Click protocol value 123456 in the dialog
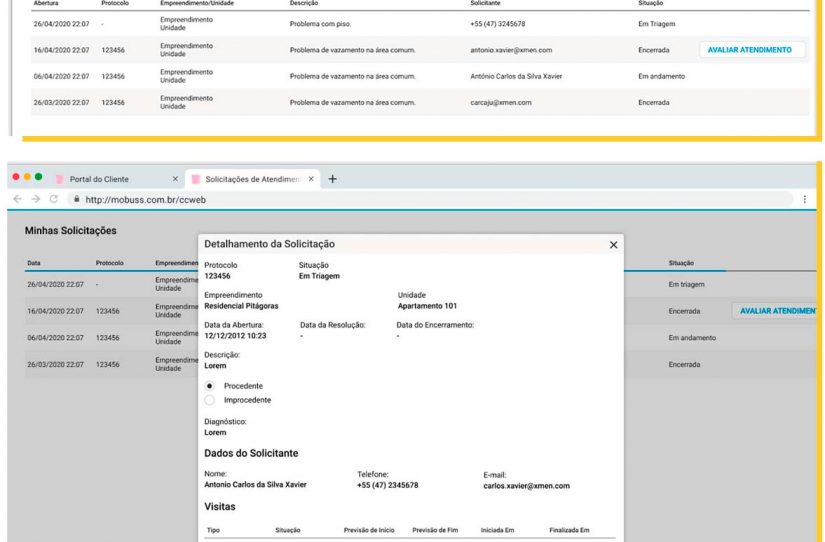The image size is (825, 542). 217,276
